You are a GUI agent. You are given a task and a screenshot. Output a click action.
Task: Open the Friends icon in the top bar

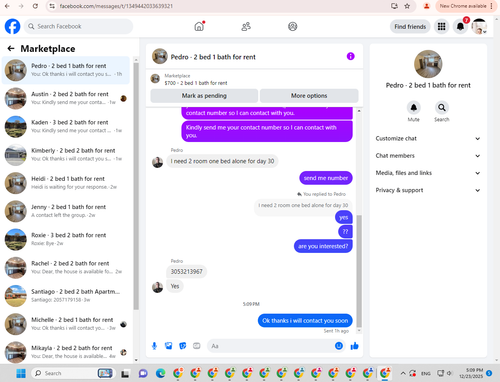(x=246, y=26)
